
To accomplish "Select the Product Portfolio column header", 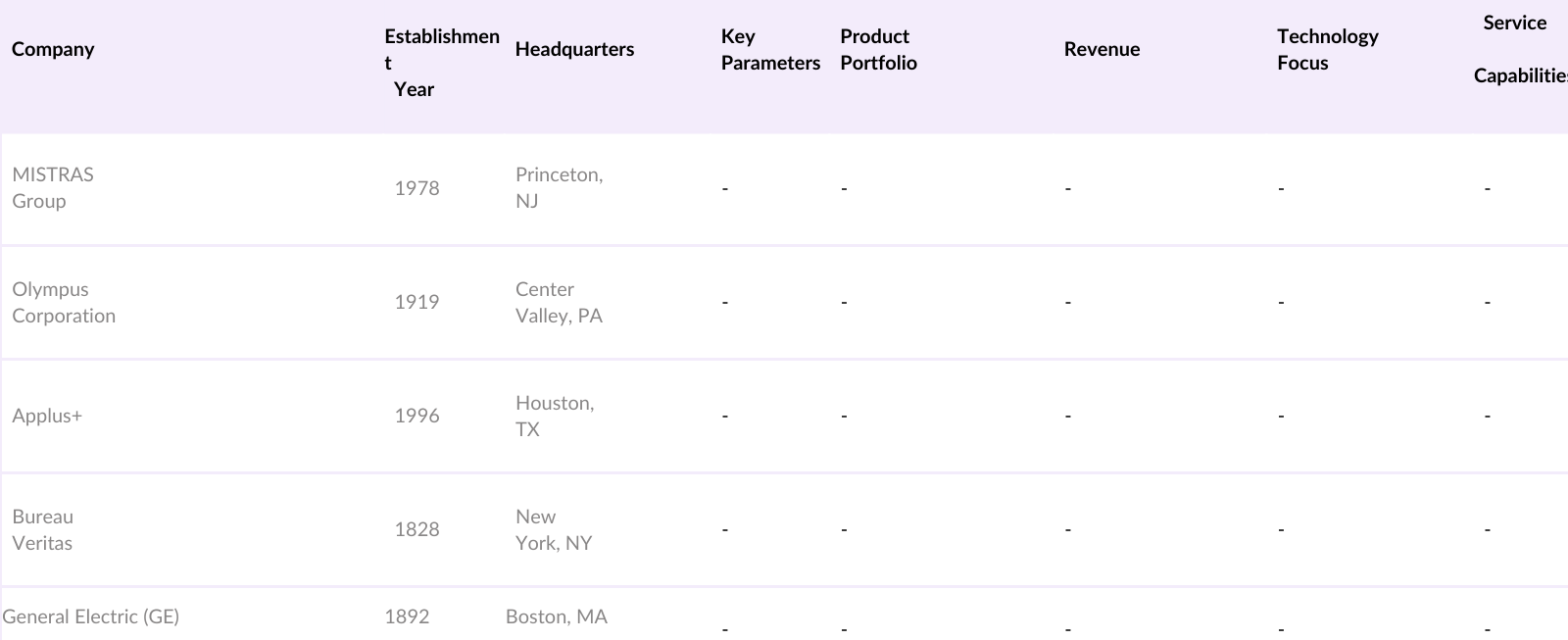I will (x=878, y=50).
